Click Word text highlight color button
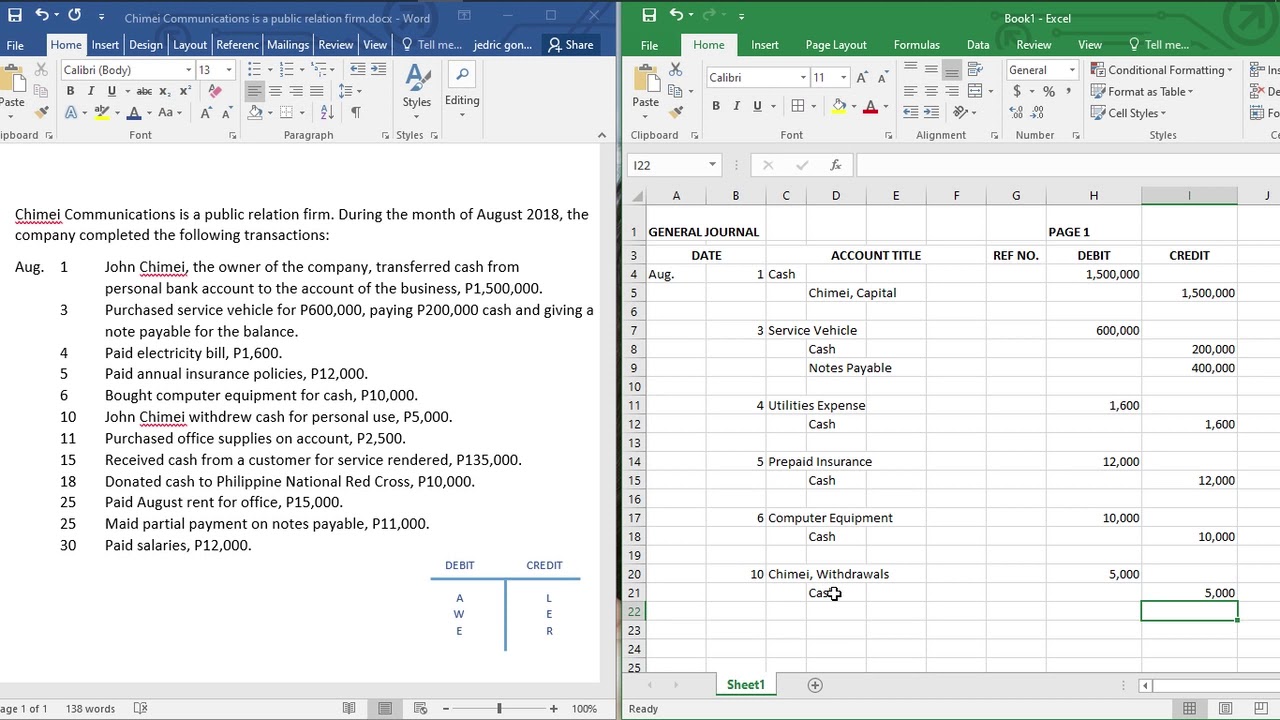 pyautogui.click(x=102, y=113)
